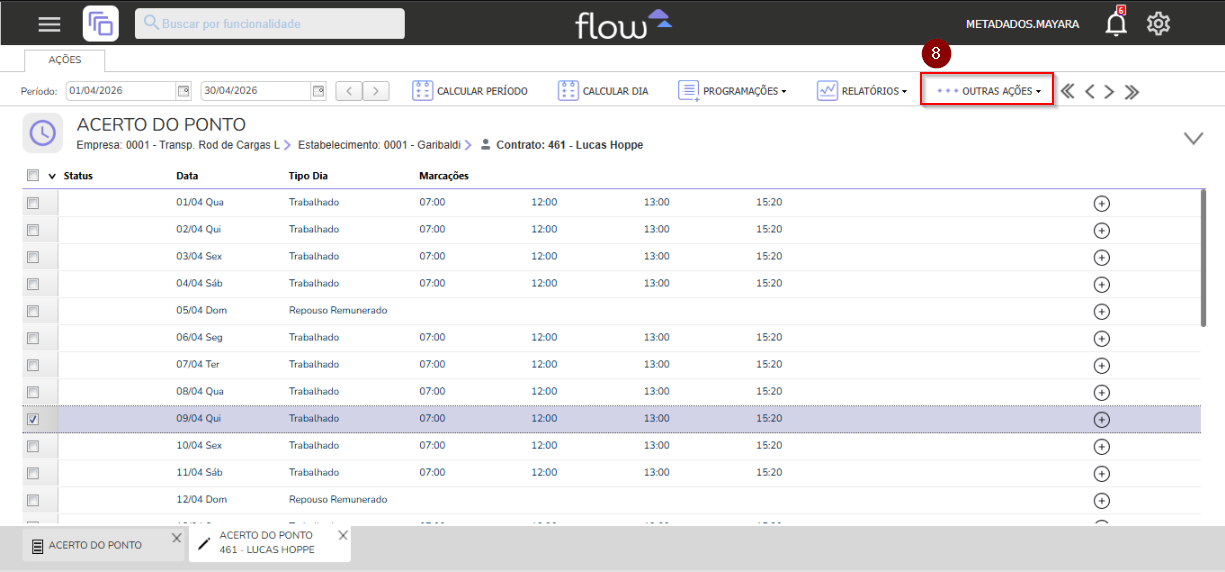The height and width of the screenshot is (572, 1225).
Task: Open the settings gear
Action: point(1158,24)
